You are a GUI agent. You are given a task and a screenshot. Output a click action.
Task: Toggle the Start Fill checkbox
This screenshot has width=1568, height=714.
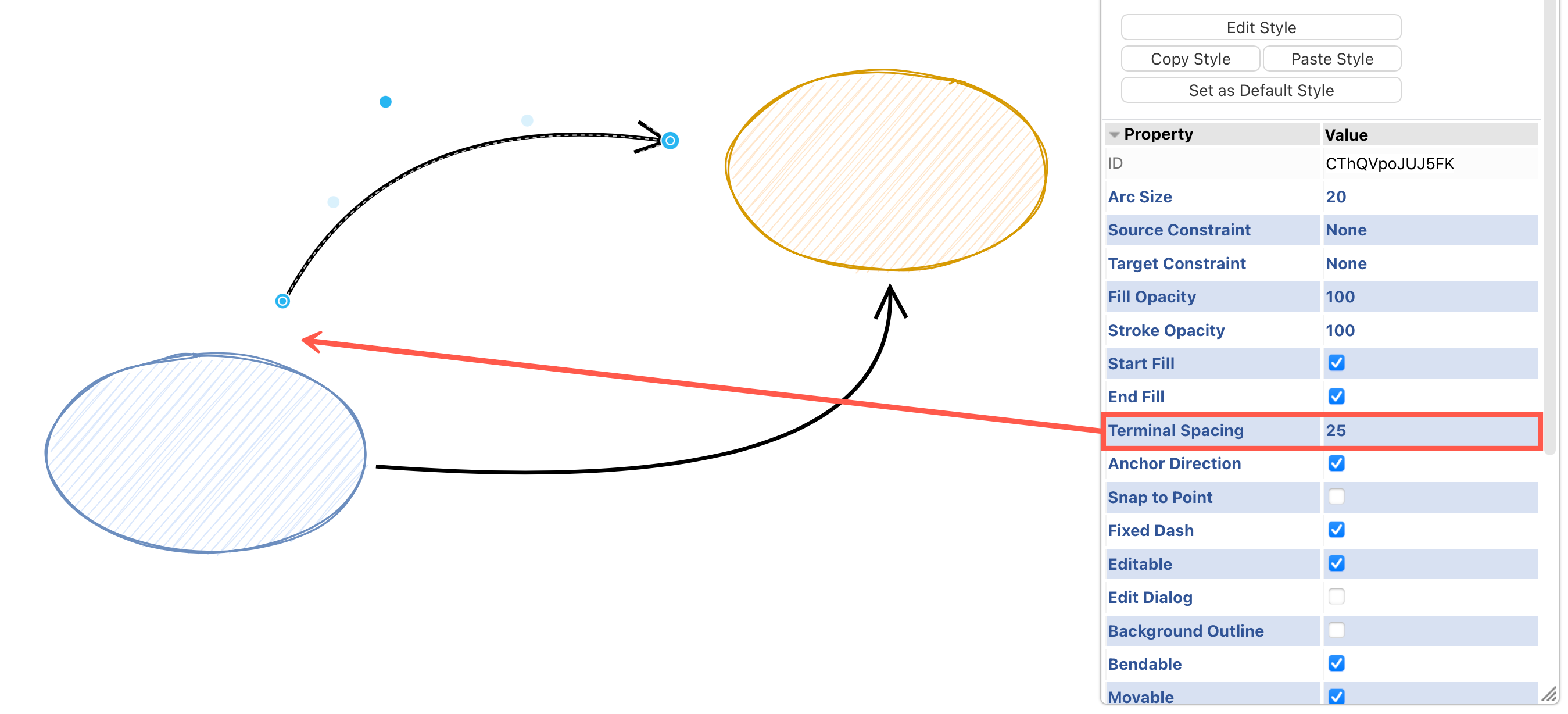[1336, 362]
